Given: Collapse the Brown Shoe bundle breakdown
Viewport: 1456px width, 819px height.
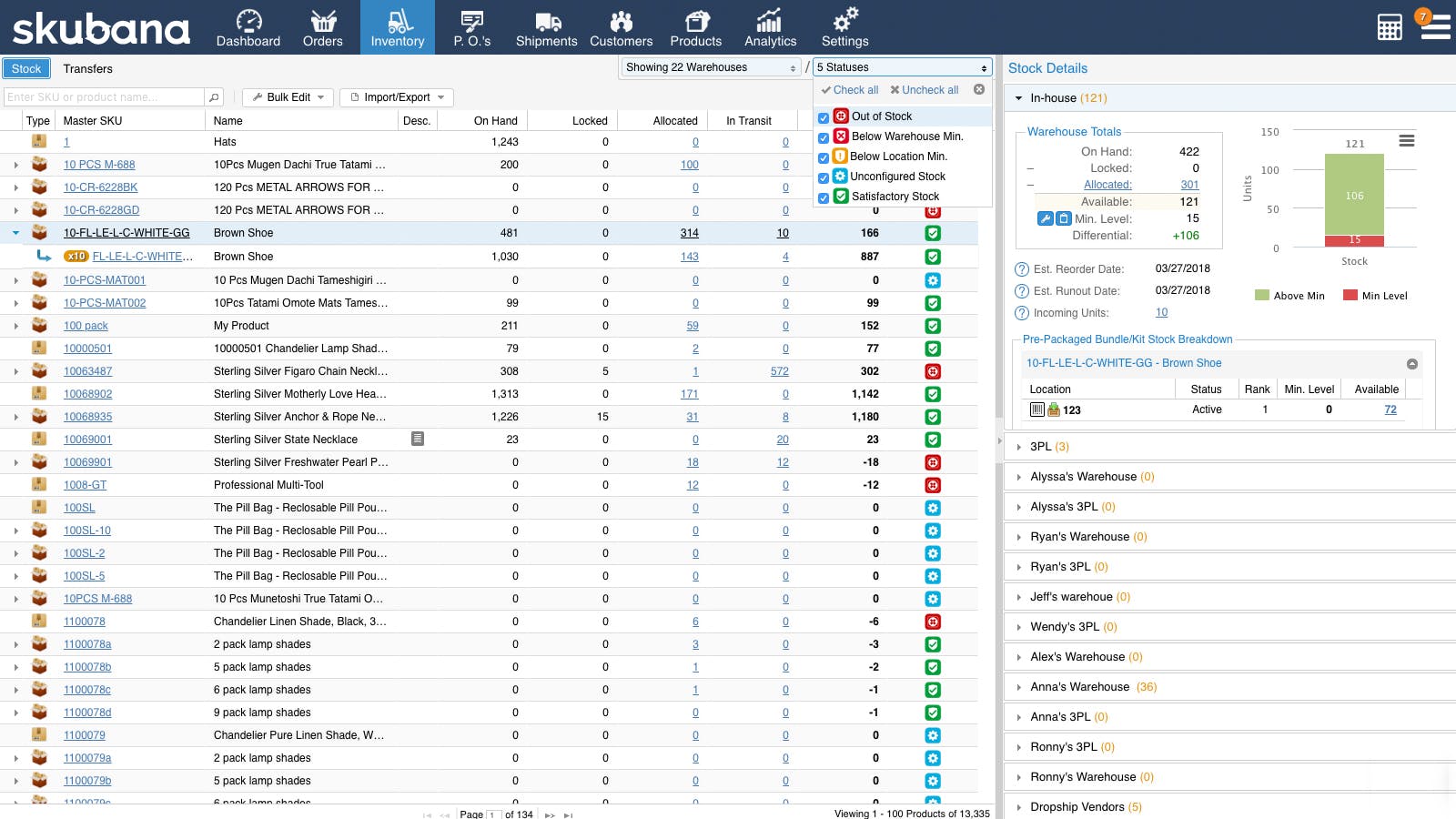Looking at the screenshot, I should [x=1412, y=364].
